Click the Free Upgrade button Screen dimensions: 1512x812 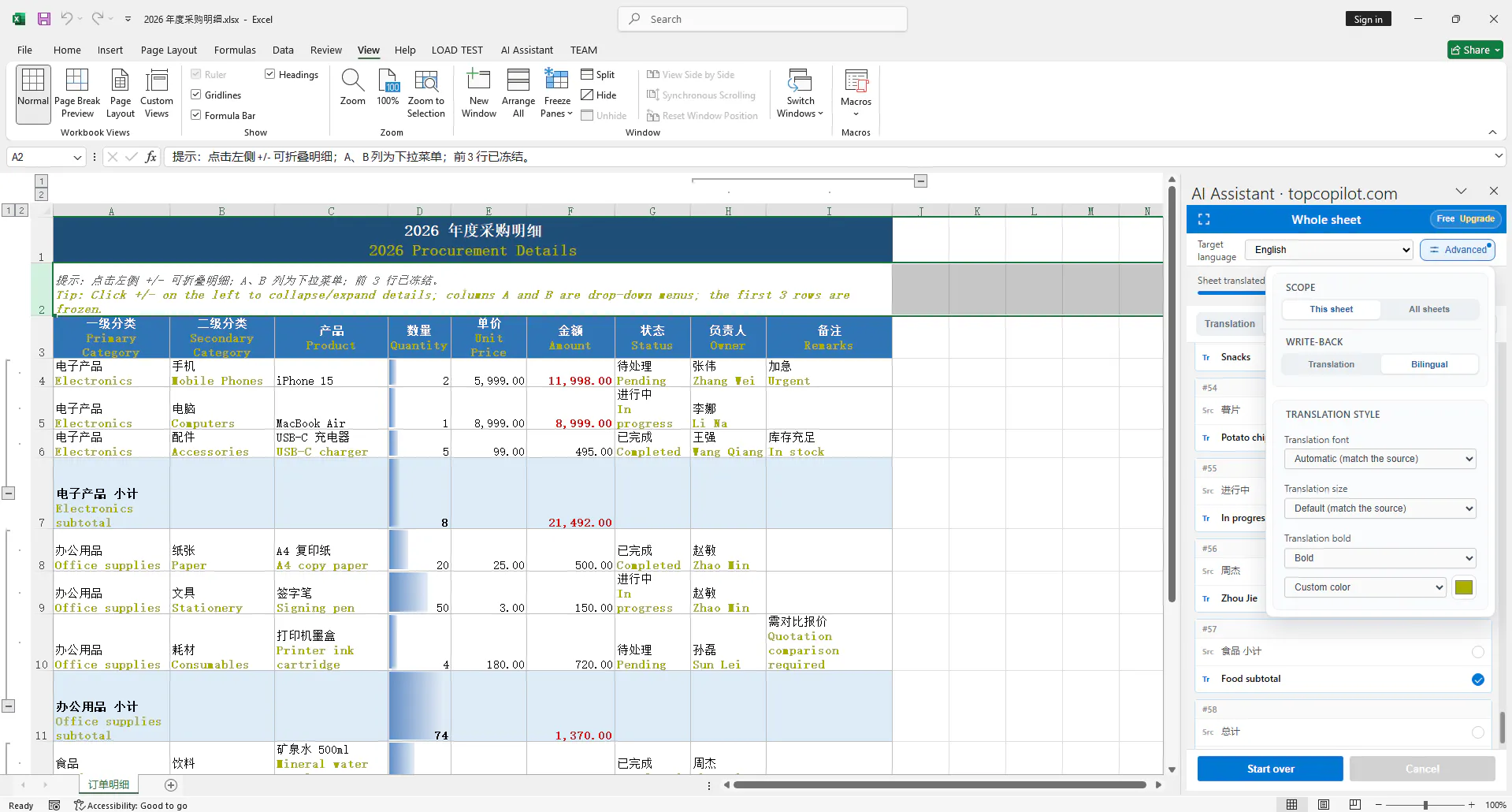pos(1465,219)
